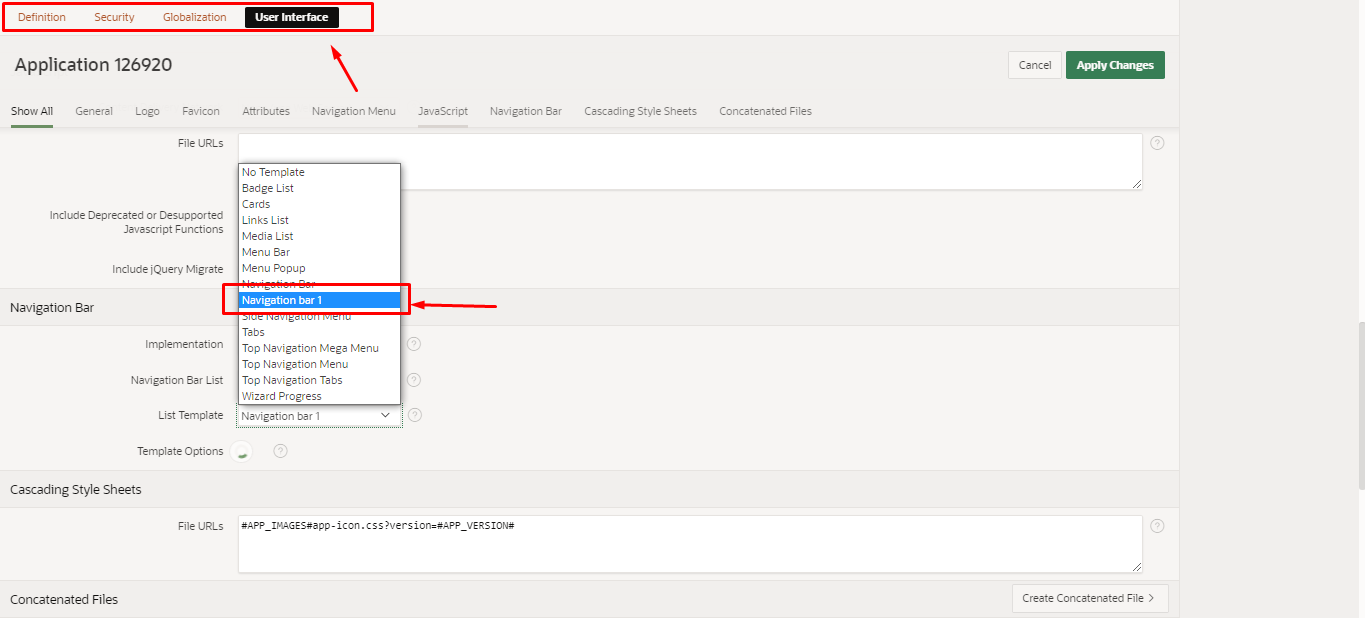Open help icon beside List Template dropdown
1365x618 pixels.
click(x=415, y=415)
